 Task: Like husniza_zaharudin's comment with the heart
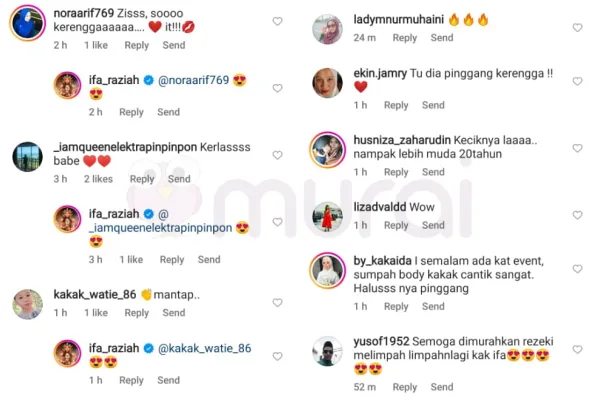577,148
